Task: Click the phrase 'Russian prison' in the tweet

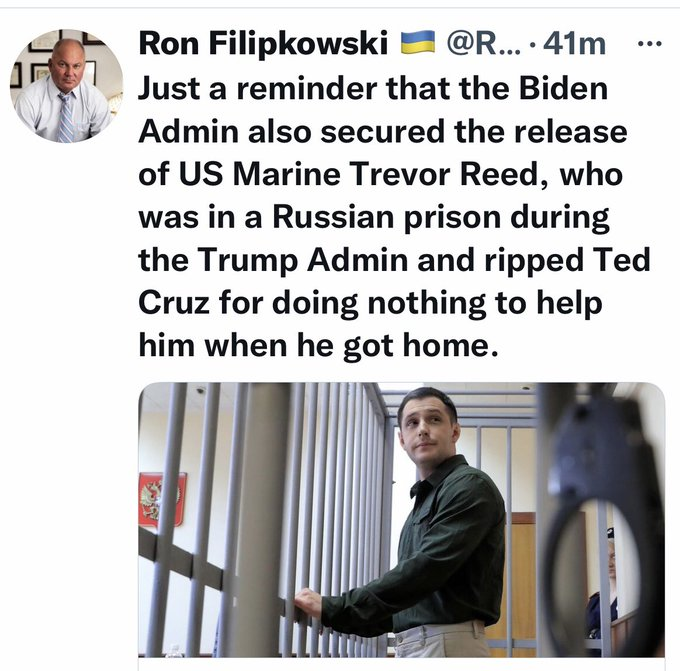Action: coord(387,217)
